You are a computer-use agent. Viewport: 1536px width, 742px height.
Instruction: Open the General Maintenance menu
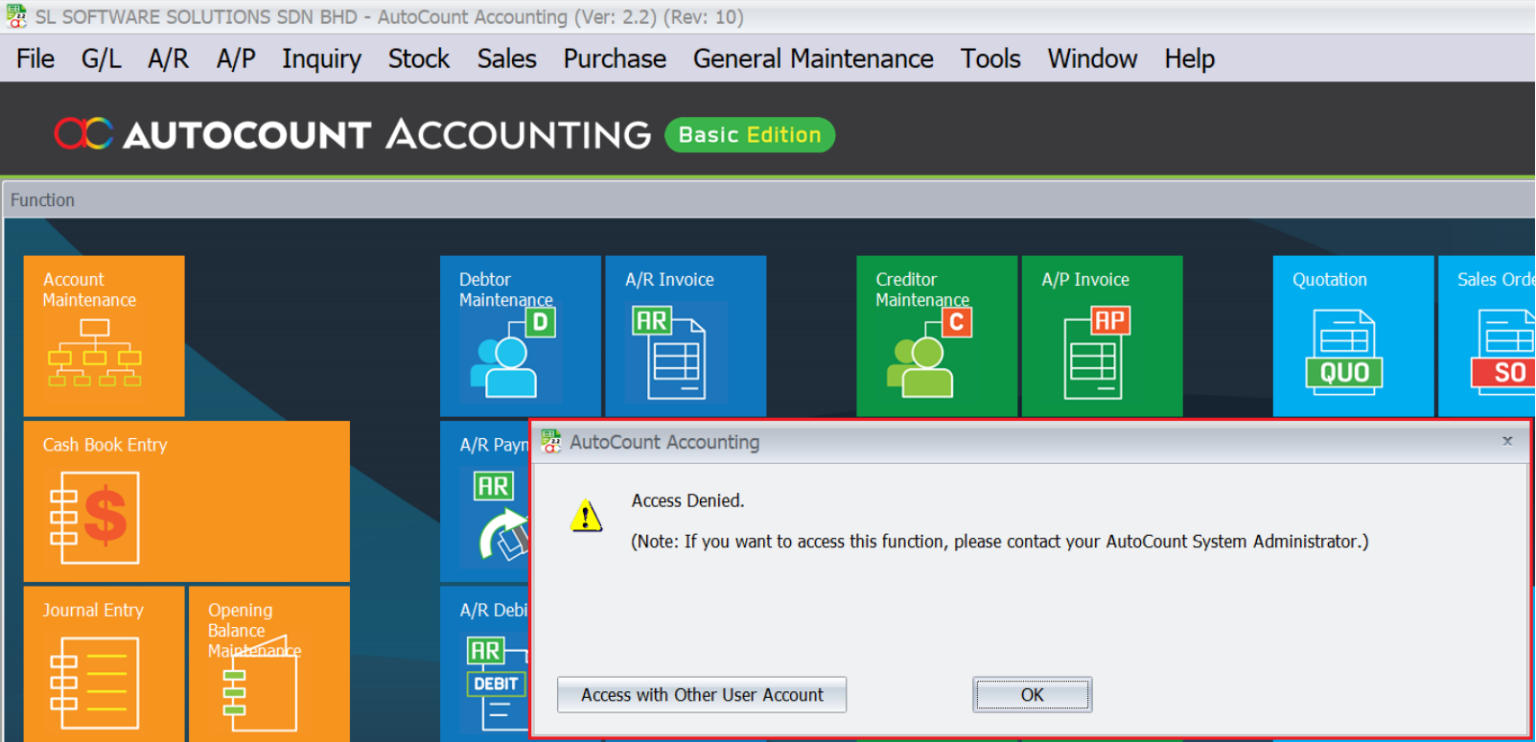point(813,59)
